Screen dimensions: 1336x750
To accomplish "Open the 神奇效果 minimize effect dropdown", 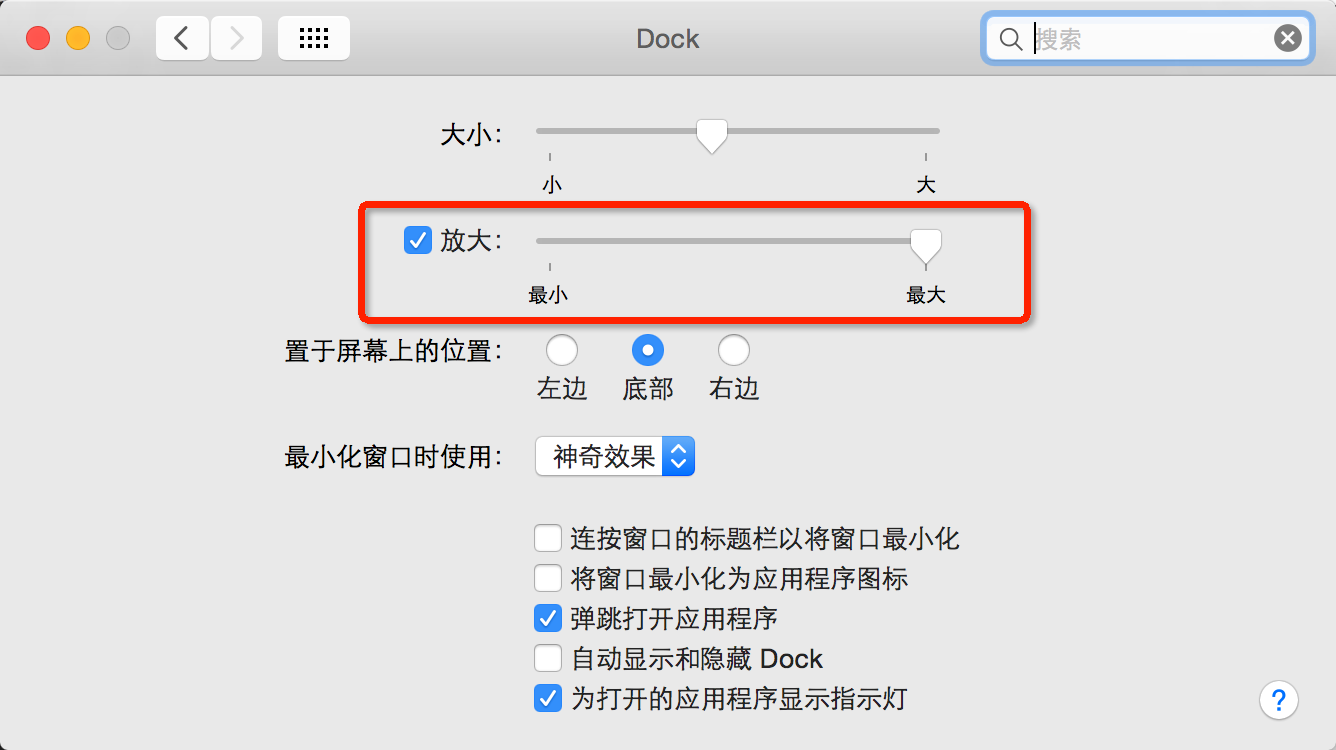I will 615,457.
